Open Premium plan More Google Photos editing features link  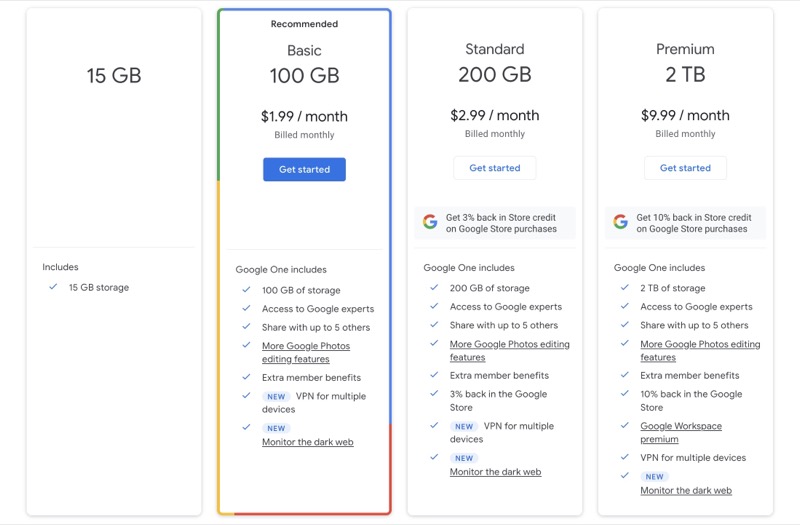700,351
